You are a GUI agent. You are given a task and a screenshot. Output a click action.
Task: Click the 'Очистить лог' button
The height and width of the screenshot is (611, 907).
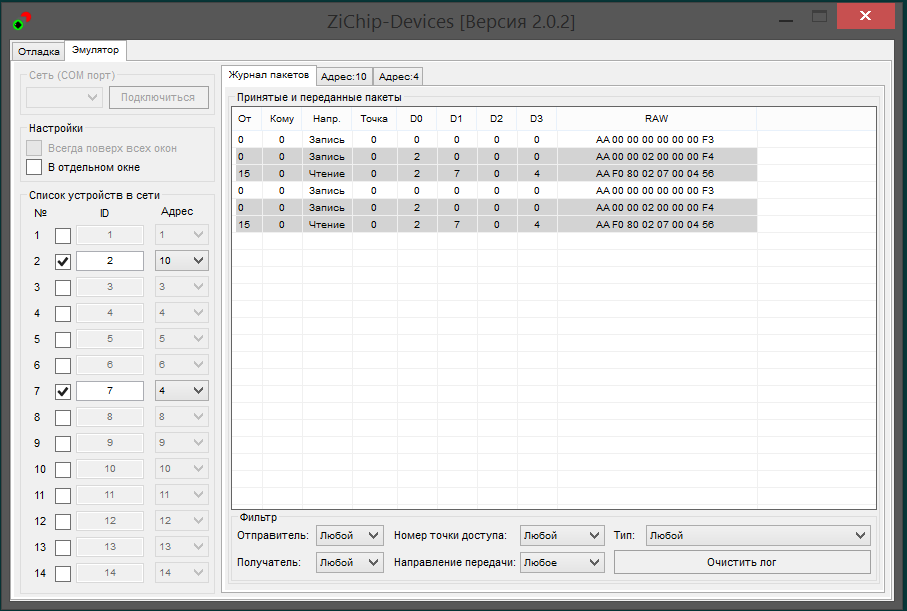741,562
